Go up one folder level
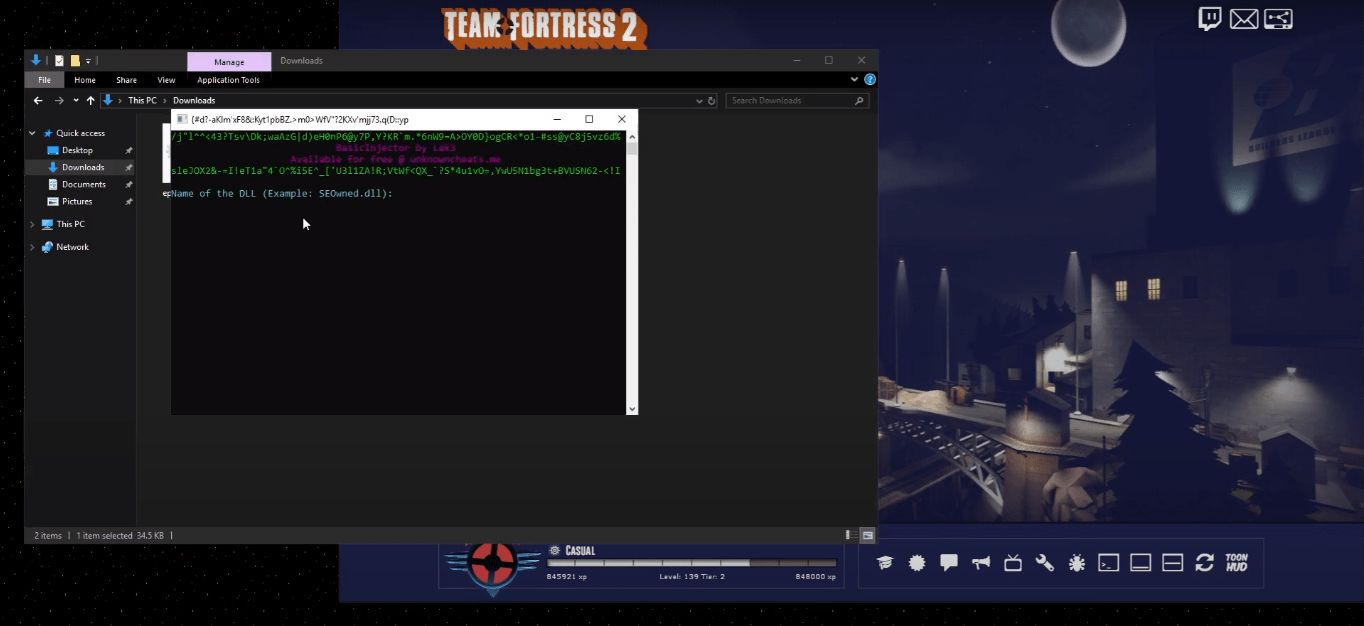The image size is (1364, 626). pyautogui.click(x=90, y=100)
